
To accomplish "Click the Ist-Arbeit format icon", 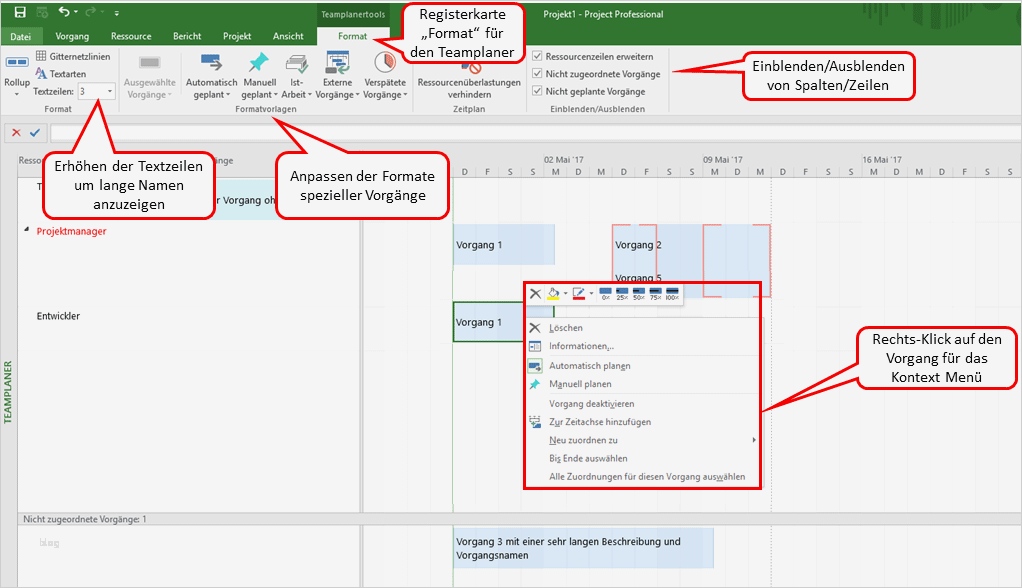I will (x=297, y=63).
